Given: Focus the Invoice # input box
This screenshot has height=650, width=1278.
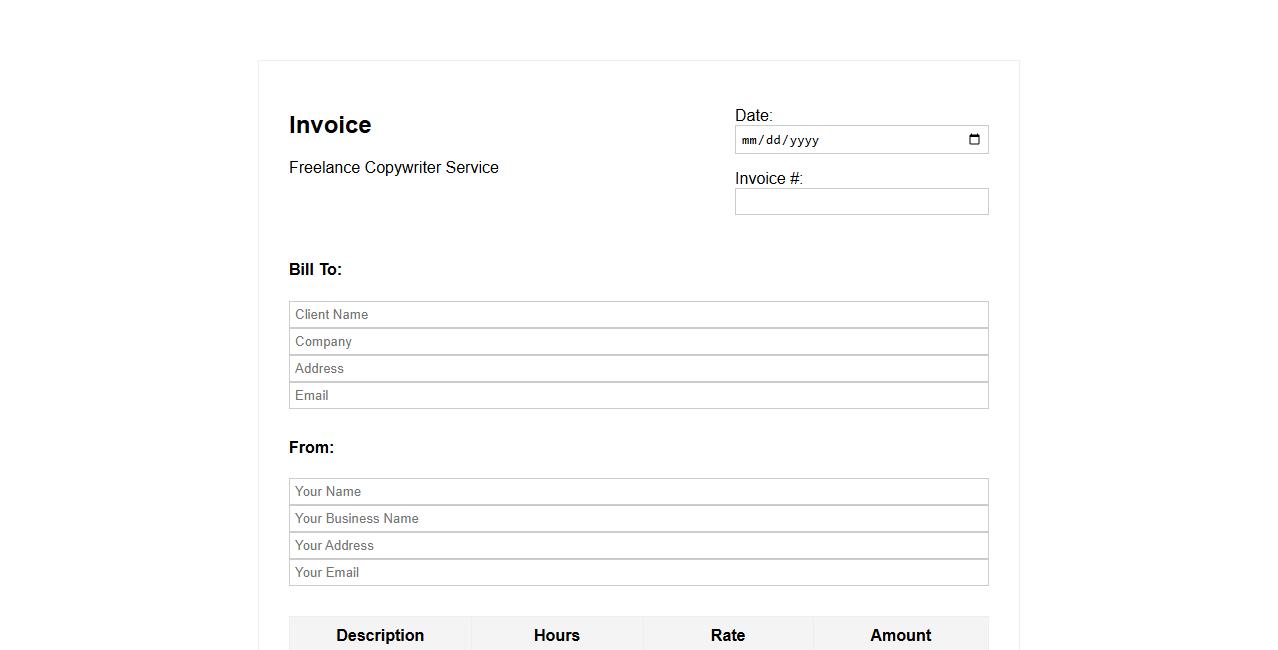Looking at the screenshot, I should tap(861, 202).
